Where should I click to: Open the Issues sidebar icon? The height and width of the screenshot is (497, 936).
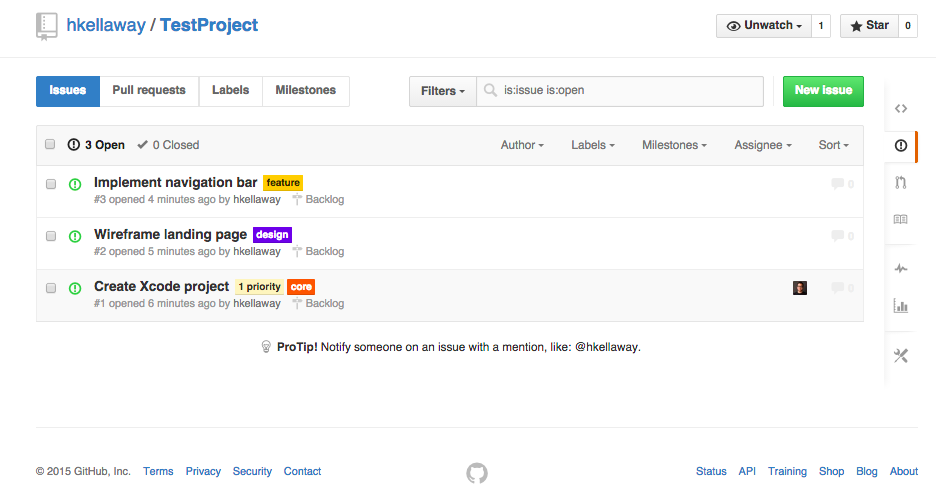coord(901,146)
